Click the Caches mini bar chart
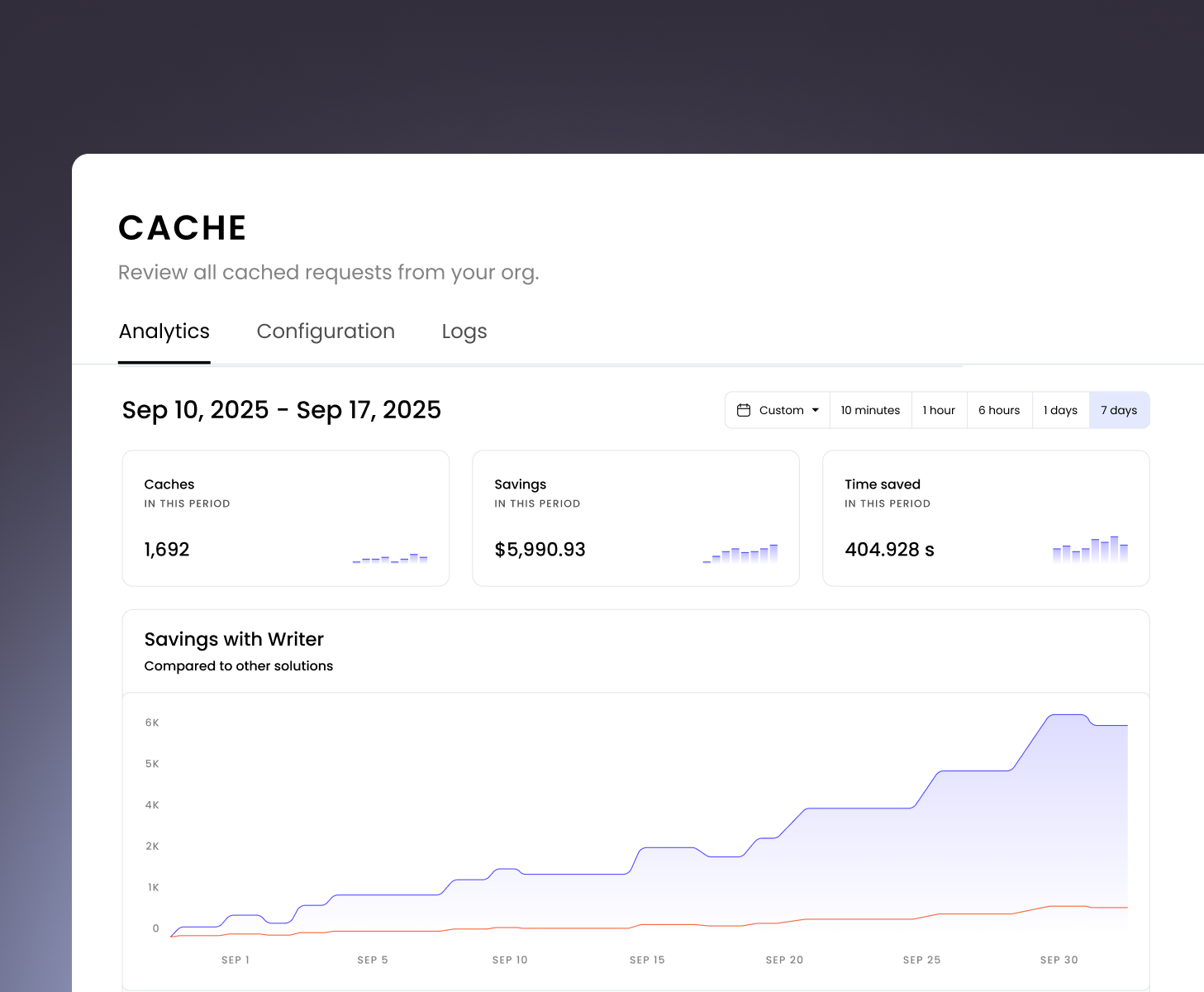 390,558
